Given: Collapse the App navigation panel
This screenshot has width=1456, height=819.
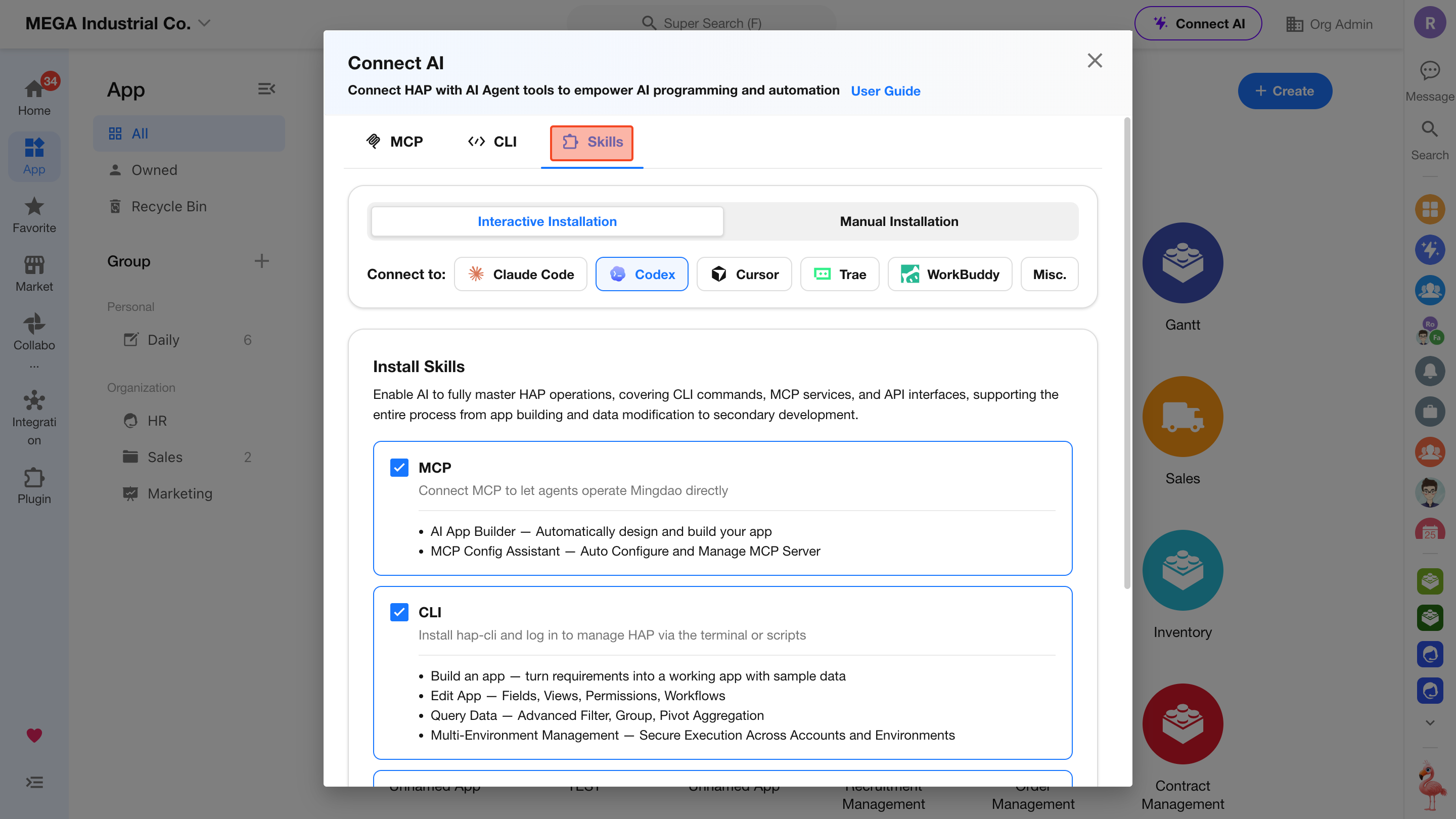Looking at the screenshot, I should pyautogui.click(x=266, y=89).
